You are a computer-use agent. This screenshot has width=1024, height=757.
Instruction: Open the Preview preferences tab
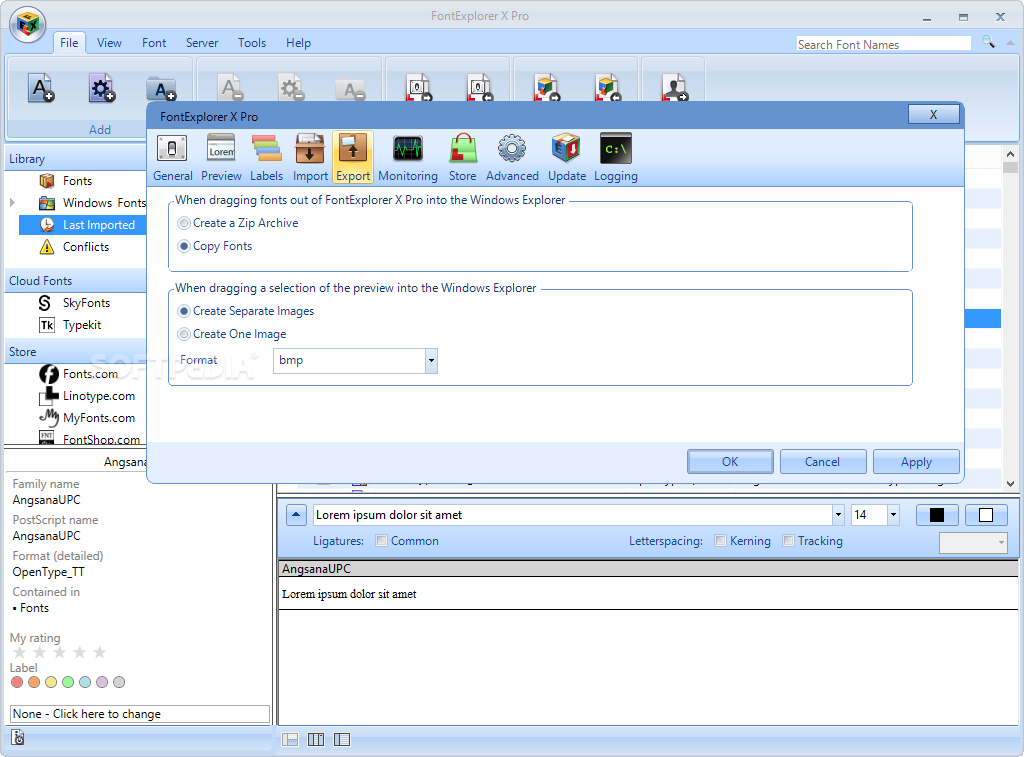tap(221, 157)
